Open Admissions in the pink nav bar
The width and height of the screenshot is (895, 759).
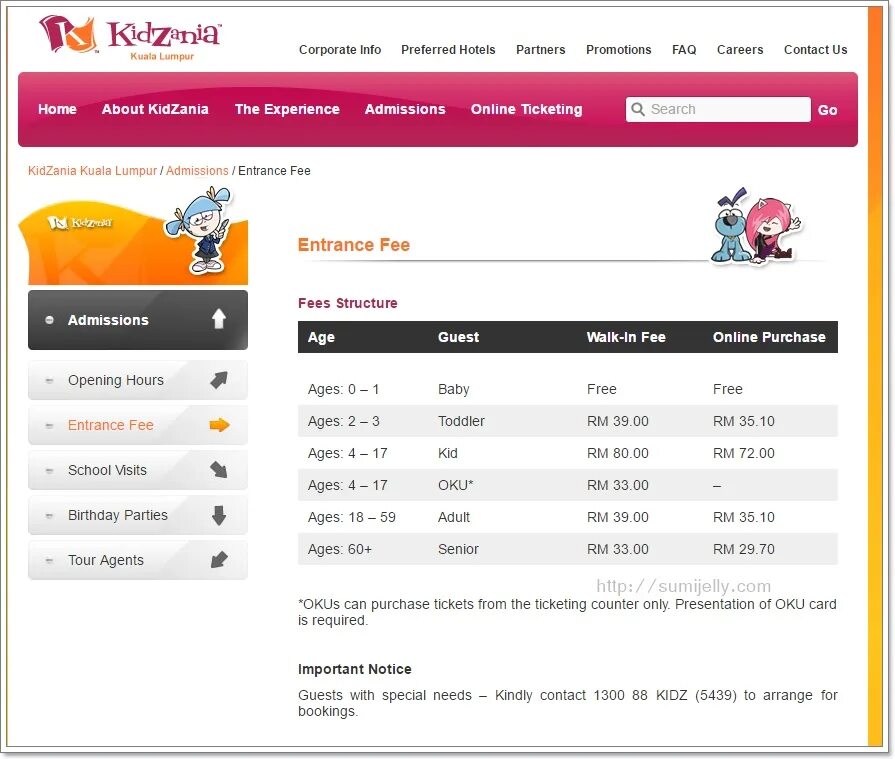click(405, 109)
